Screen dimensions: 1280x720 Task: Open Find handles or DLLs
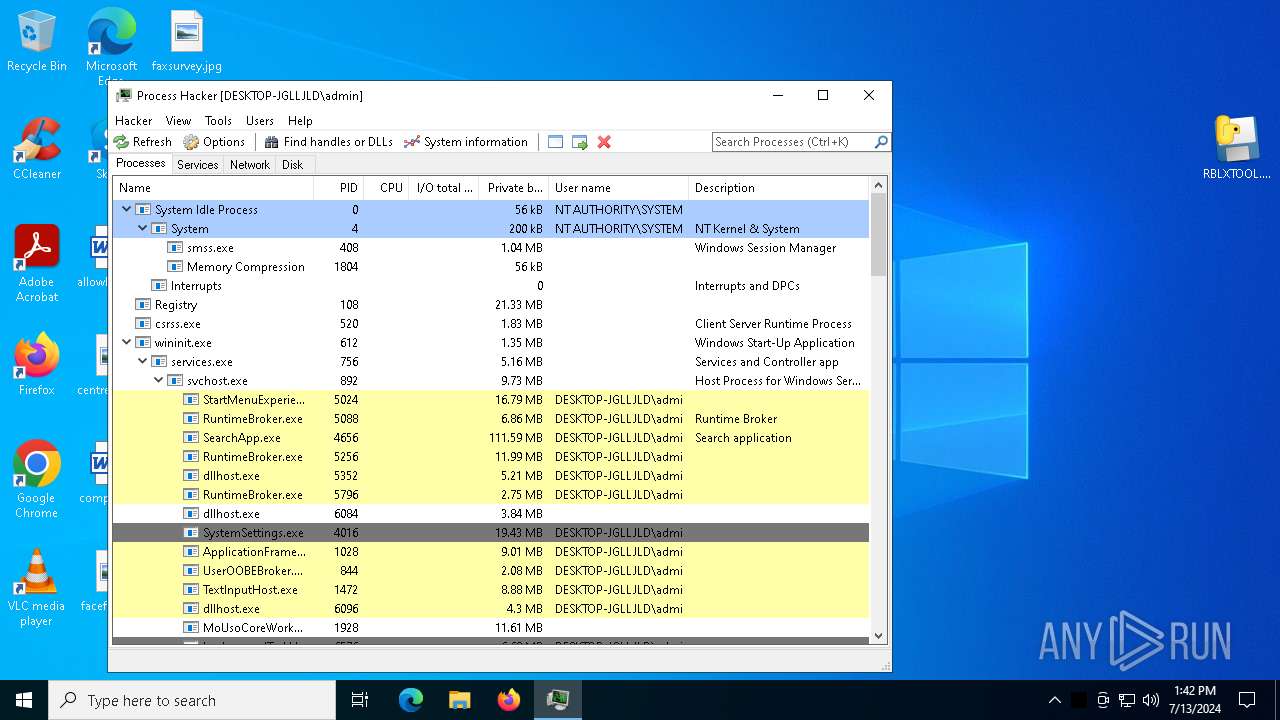[x=329, y=142]
